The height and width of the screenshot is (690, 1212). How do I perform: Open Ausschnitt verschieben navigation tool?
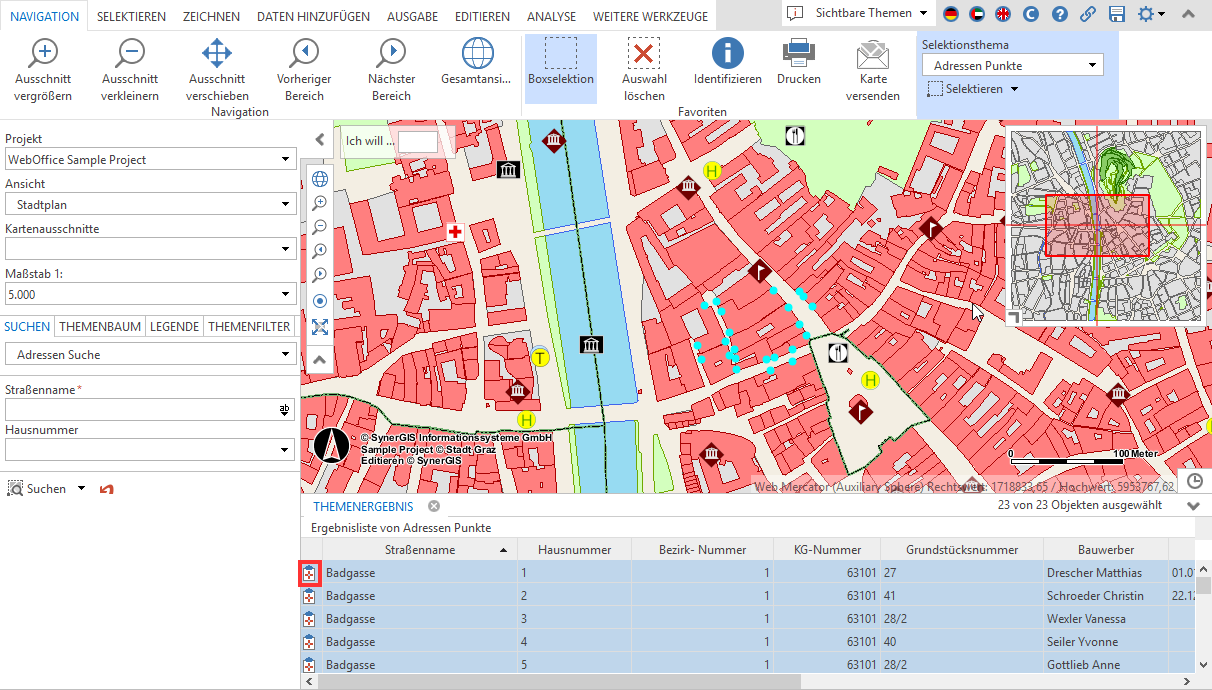click(x=216, y=62)
